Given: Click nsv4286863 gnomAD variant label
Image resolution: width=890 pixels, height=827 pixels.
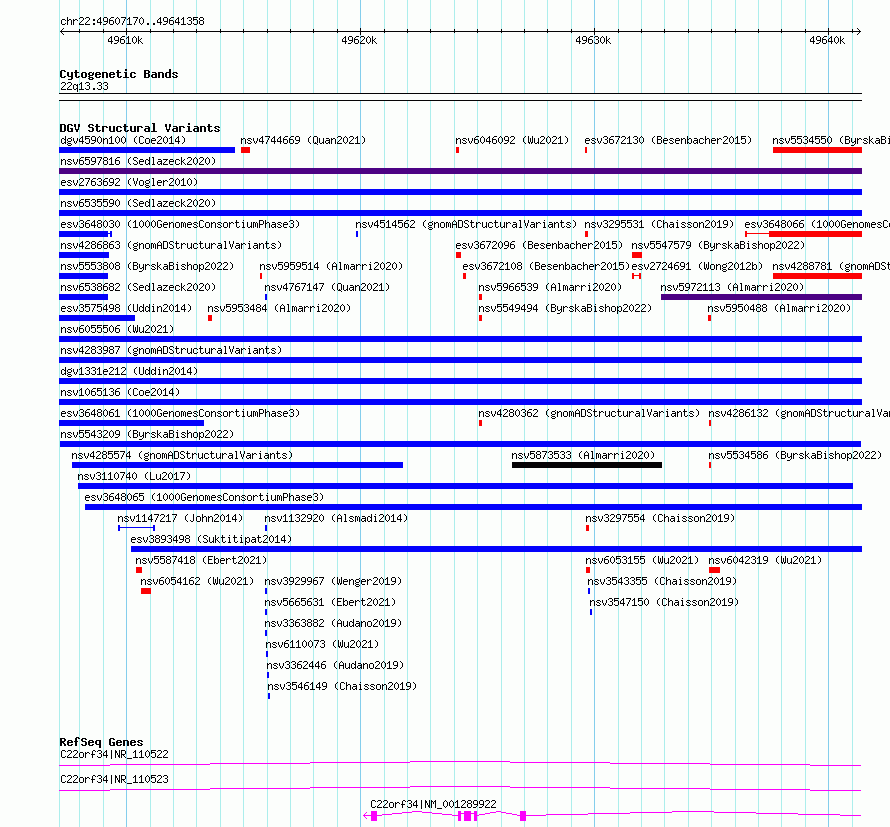Looking at the screenshot, I should coord(171,245).
